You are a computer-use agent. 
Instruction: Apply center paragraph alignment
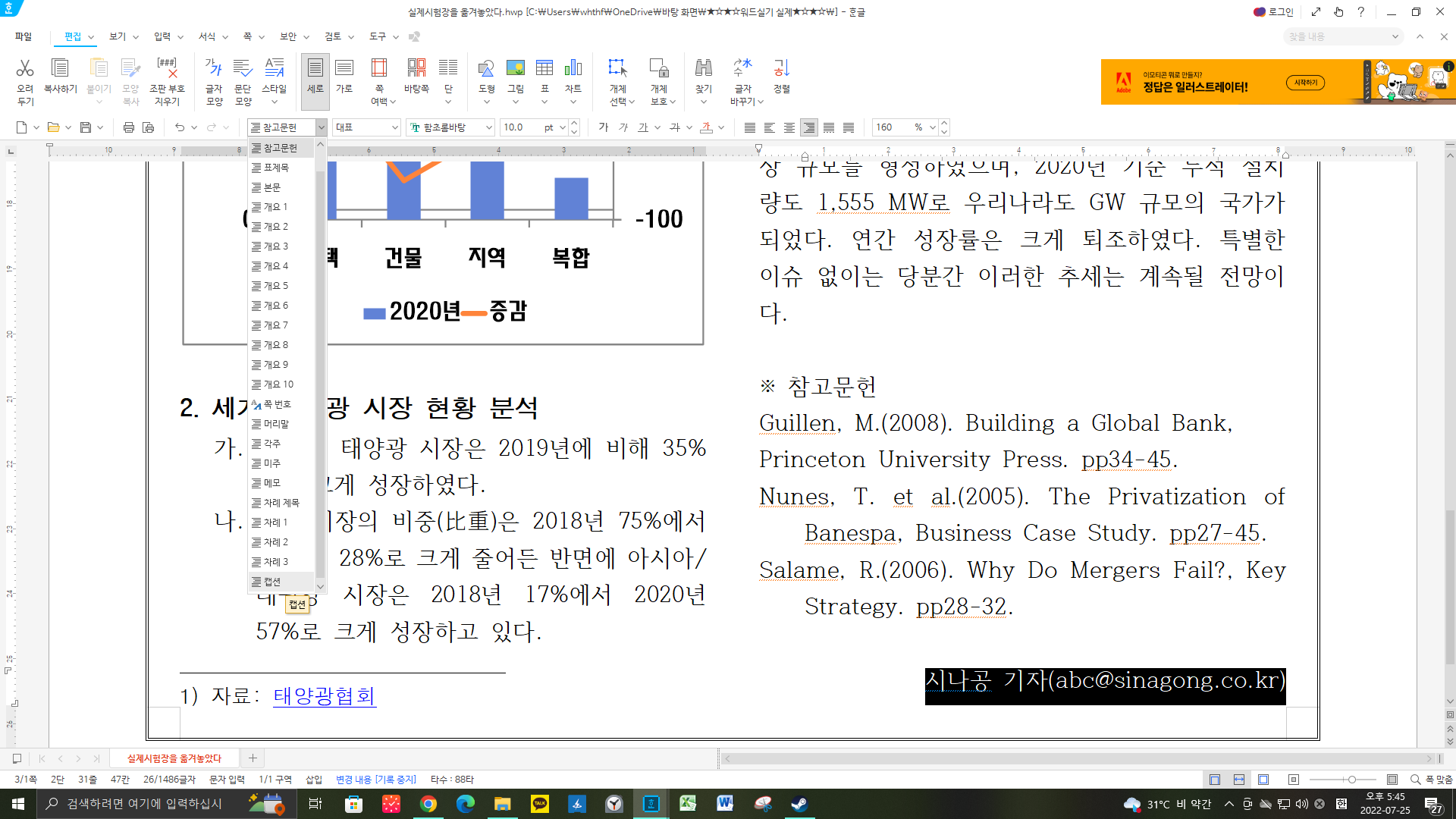point(789,127)
